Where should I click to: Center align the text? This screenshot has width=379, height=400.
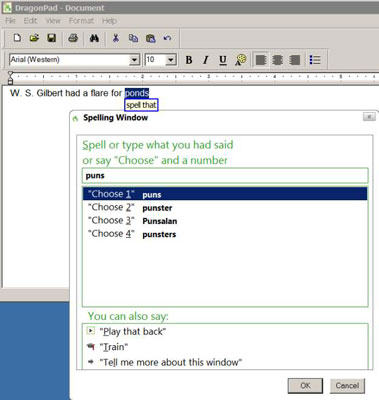pyautogui.click(x=278, y=60)
